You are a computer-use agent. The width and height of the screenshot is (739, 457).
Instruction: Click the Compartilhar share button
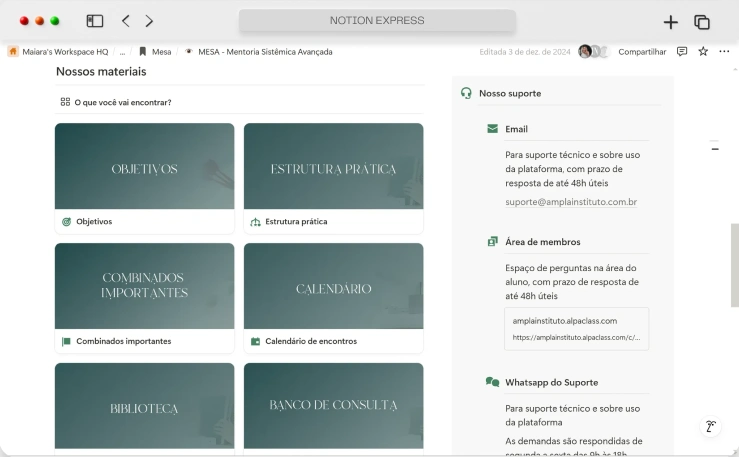point(642,52)
